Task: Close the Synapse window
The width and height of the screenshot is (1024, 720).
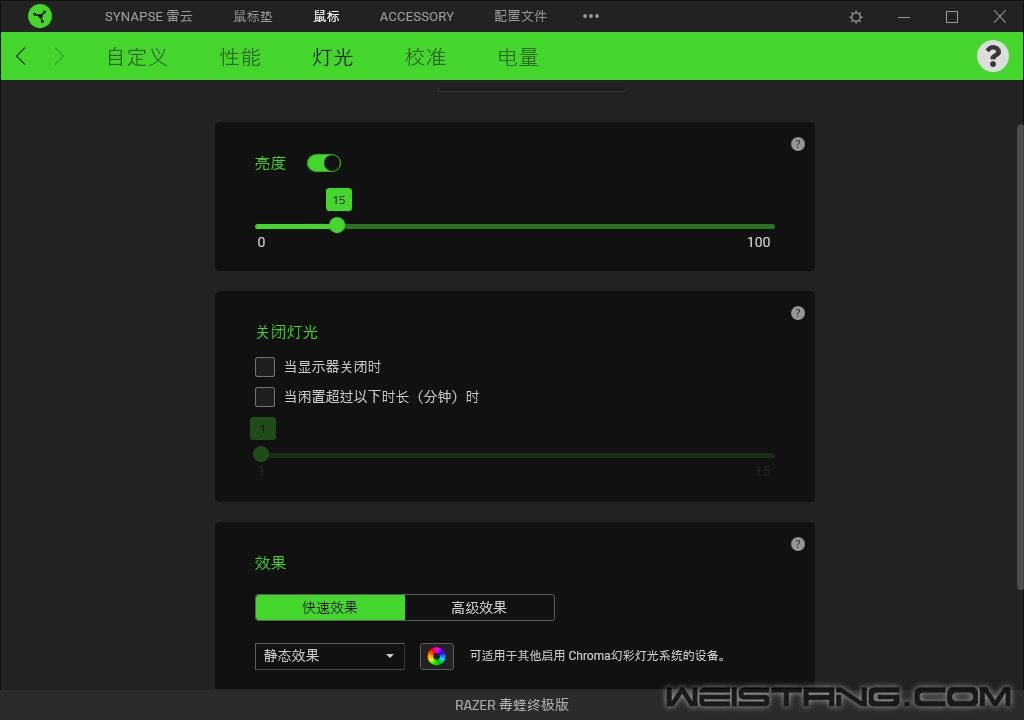Action: [x=999, y=16]
